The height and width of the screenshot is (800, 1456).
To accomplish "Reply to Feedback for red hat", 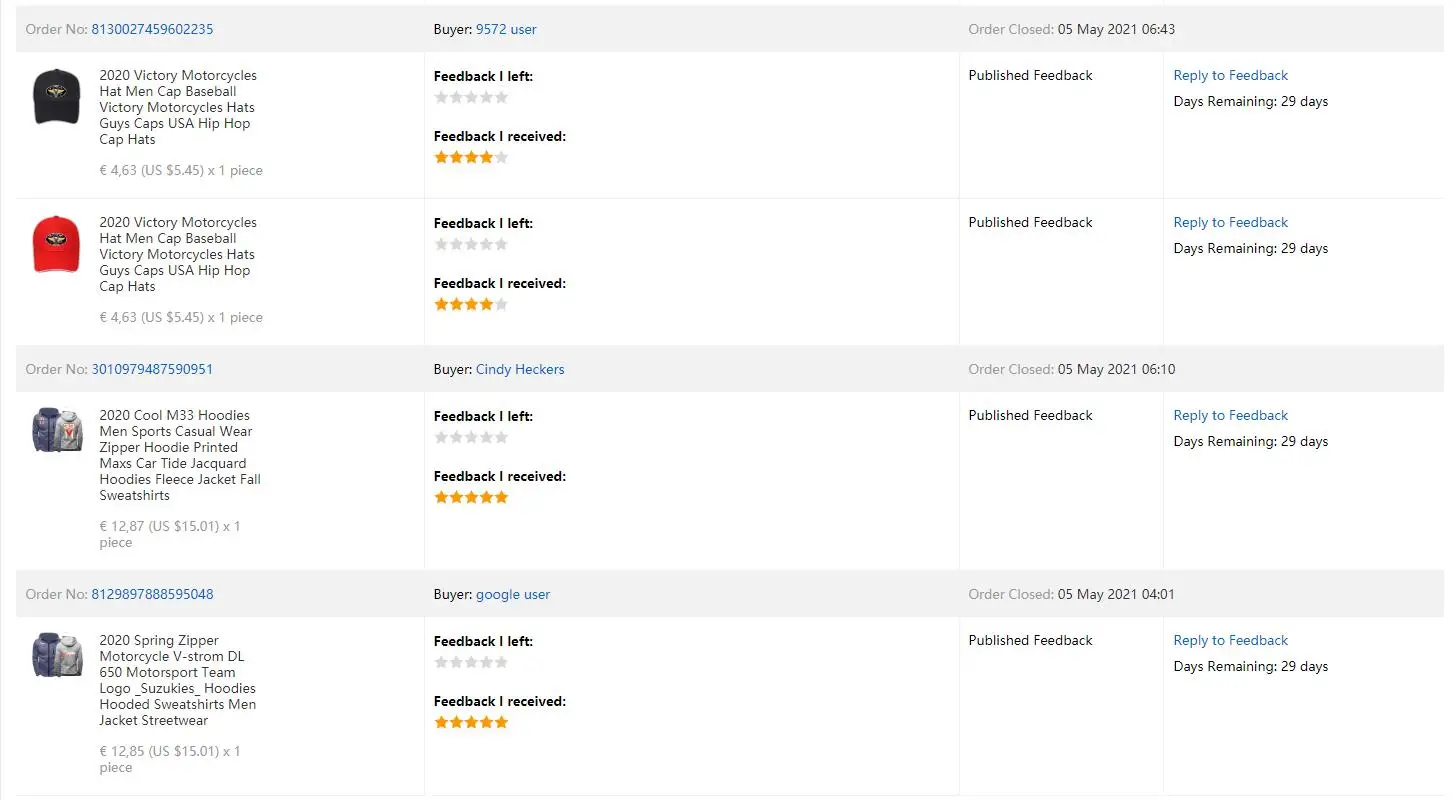I will (1230, 222).
